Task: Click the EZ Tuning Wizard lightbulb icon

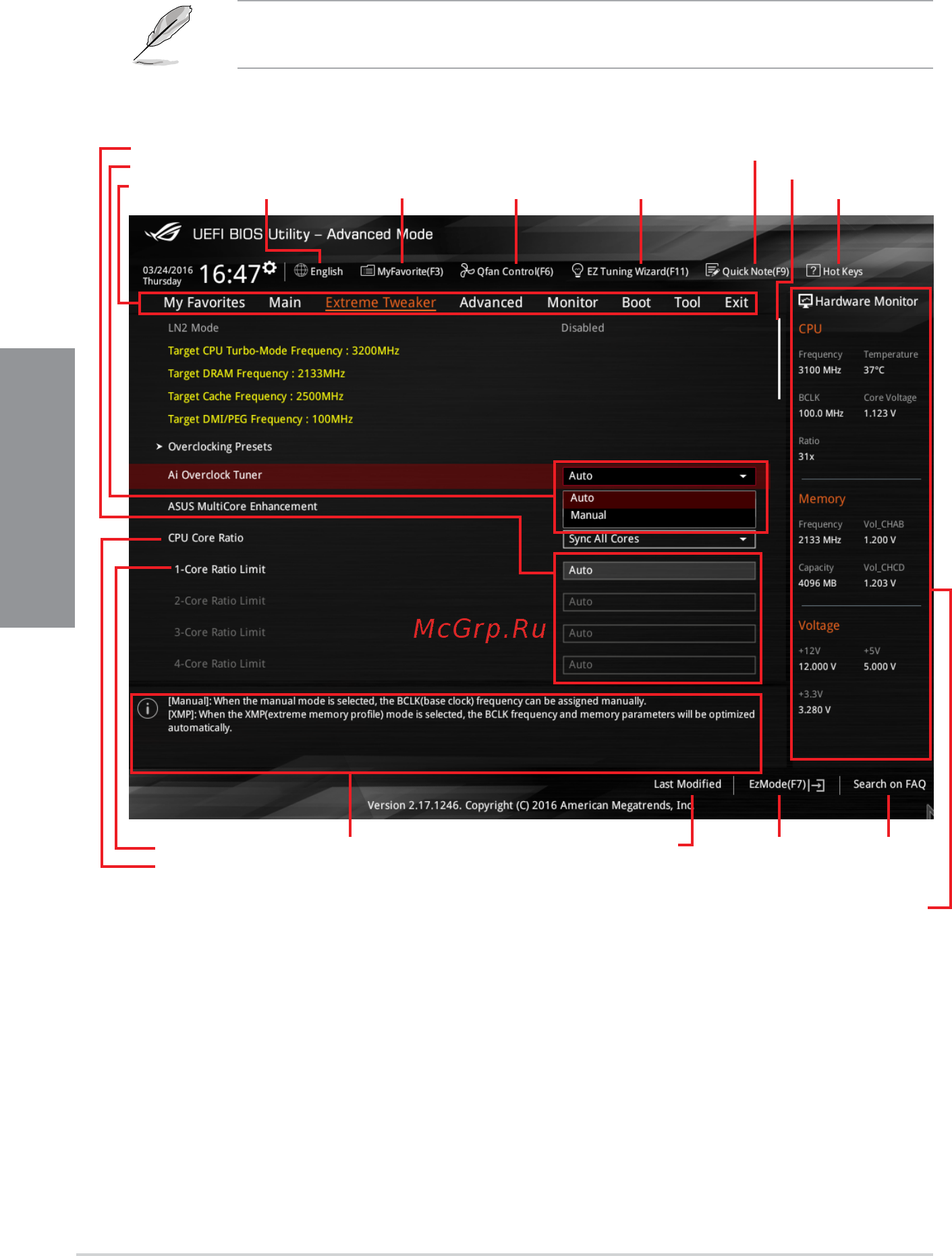Action: [578, 271]
